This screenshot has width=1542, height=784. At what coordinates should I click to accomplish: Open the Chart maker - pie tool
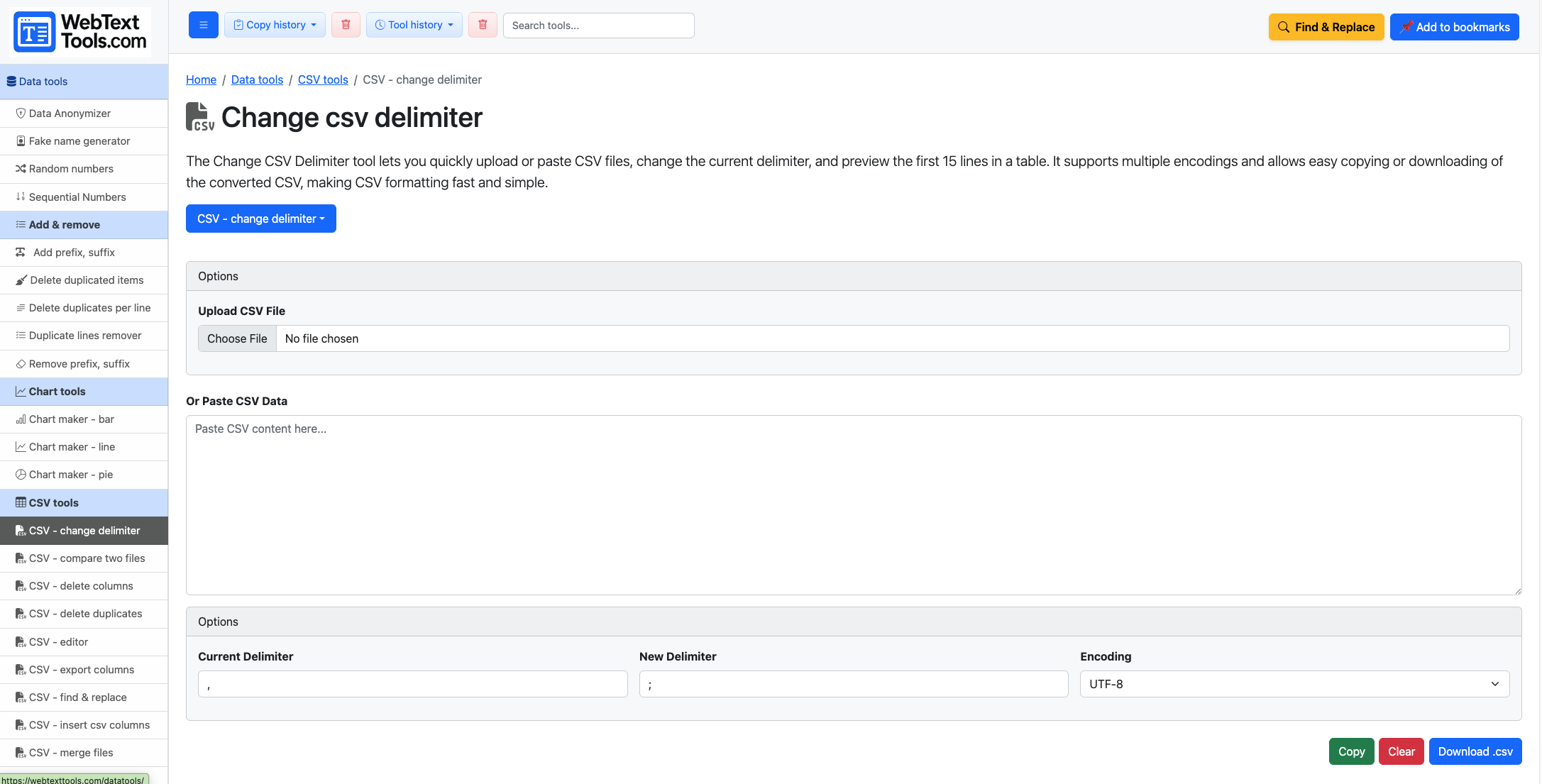[x=84, y=475]
